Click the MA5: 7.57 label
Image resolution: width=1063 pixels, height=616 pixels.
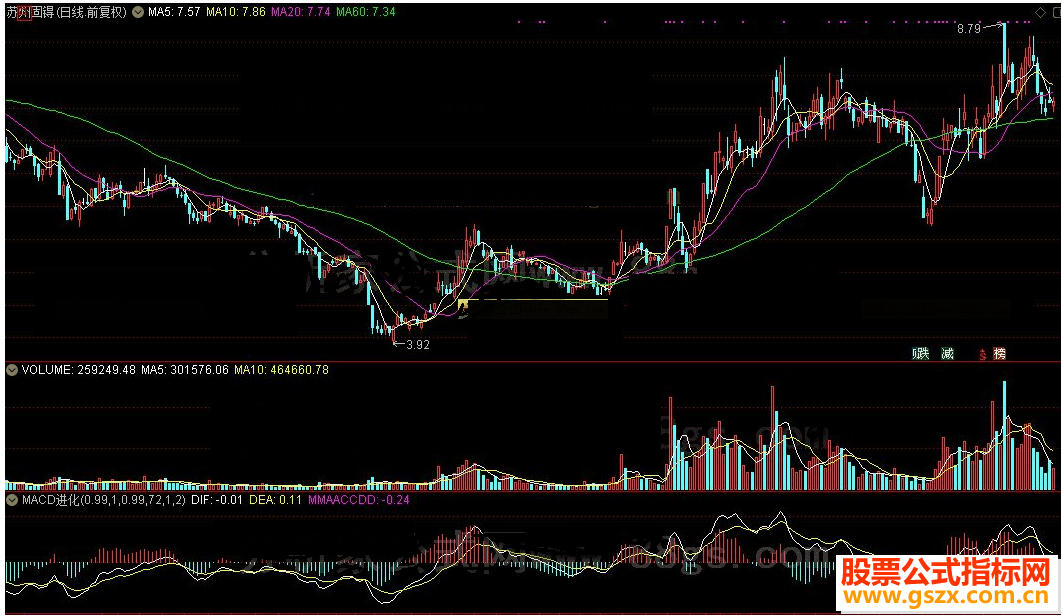pyautogui.click(x=174, y=12)
